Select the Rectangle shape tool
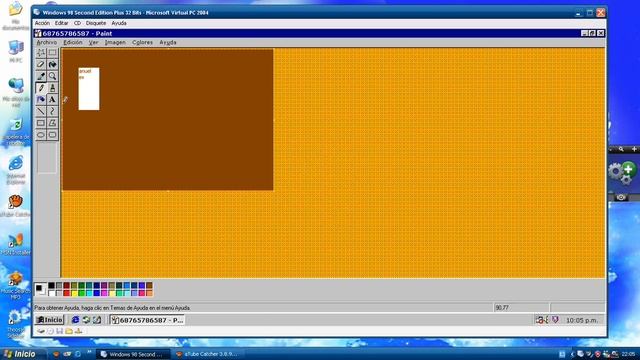This screenshot has height=360, width=640. [41, 123]
